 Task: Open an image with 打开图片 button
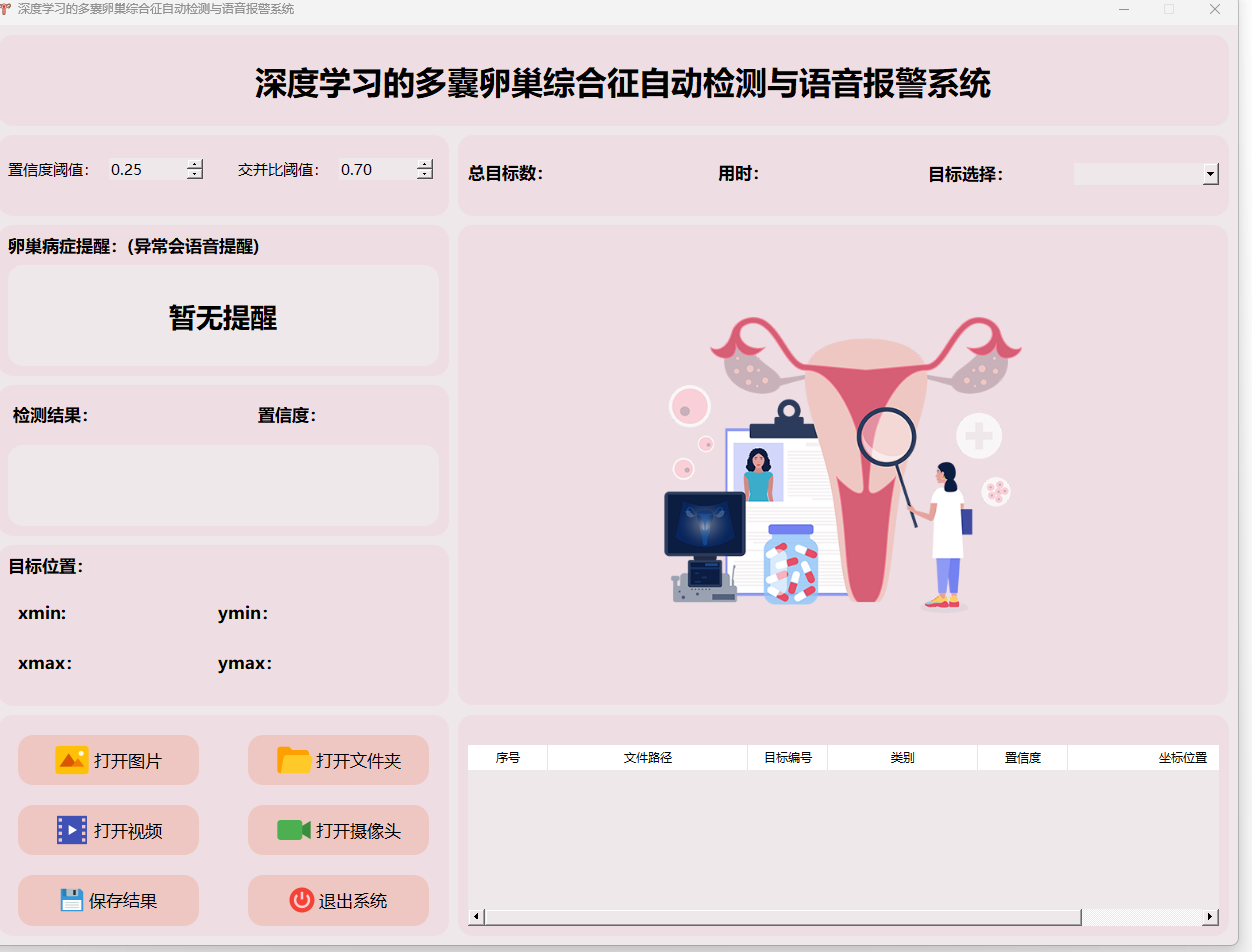(108, 760)
